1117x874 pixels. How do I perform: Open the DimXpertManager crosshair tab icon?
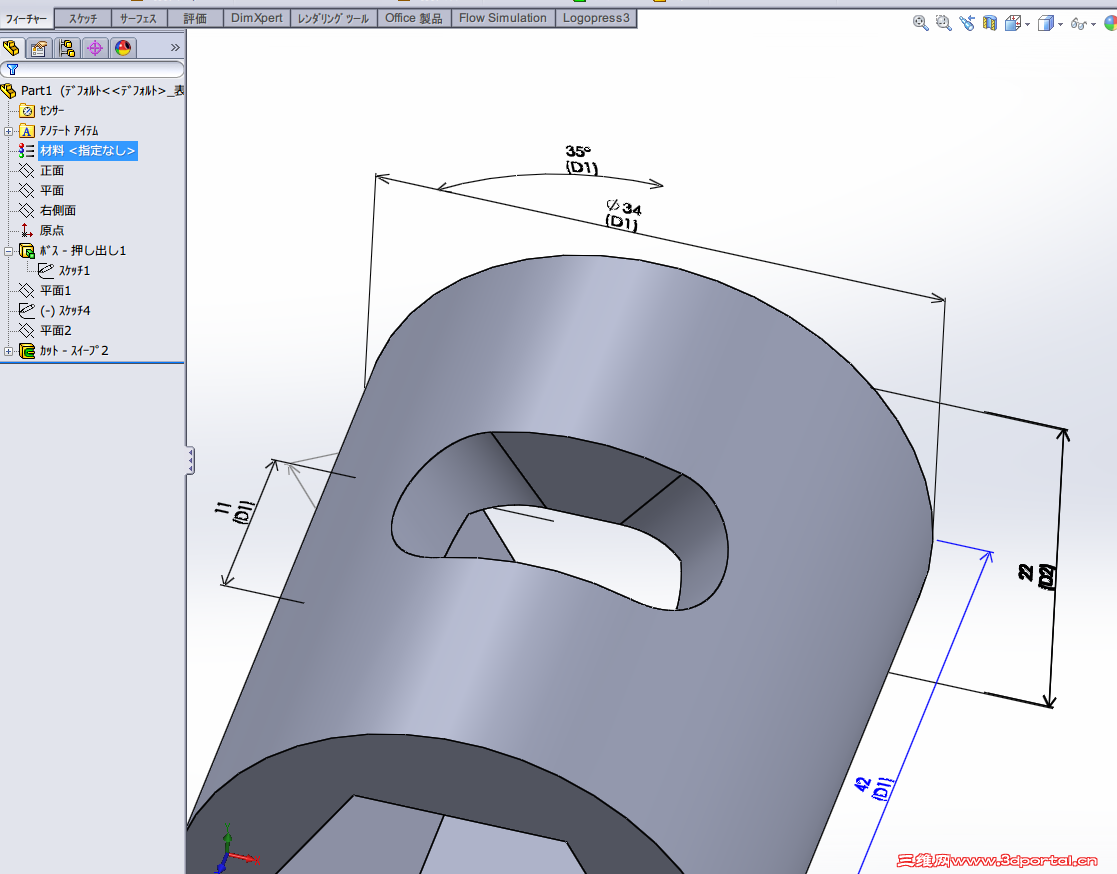[95, 48]
